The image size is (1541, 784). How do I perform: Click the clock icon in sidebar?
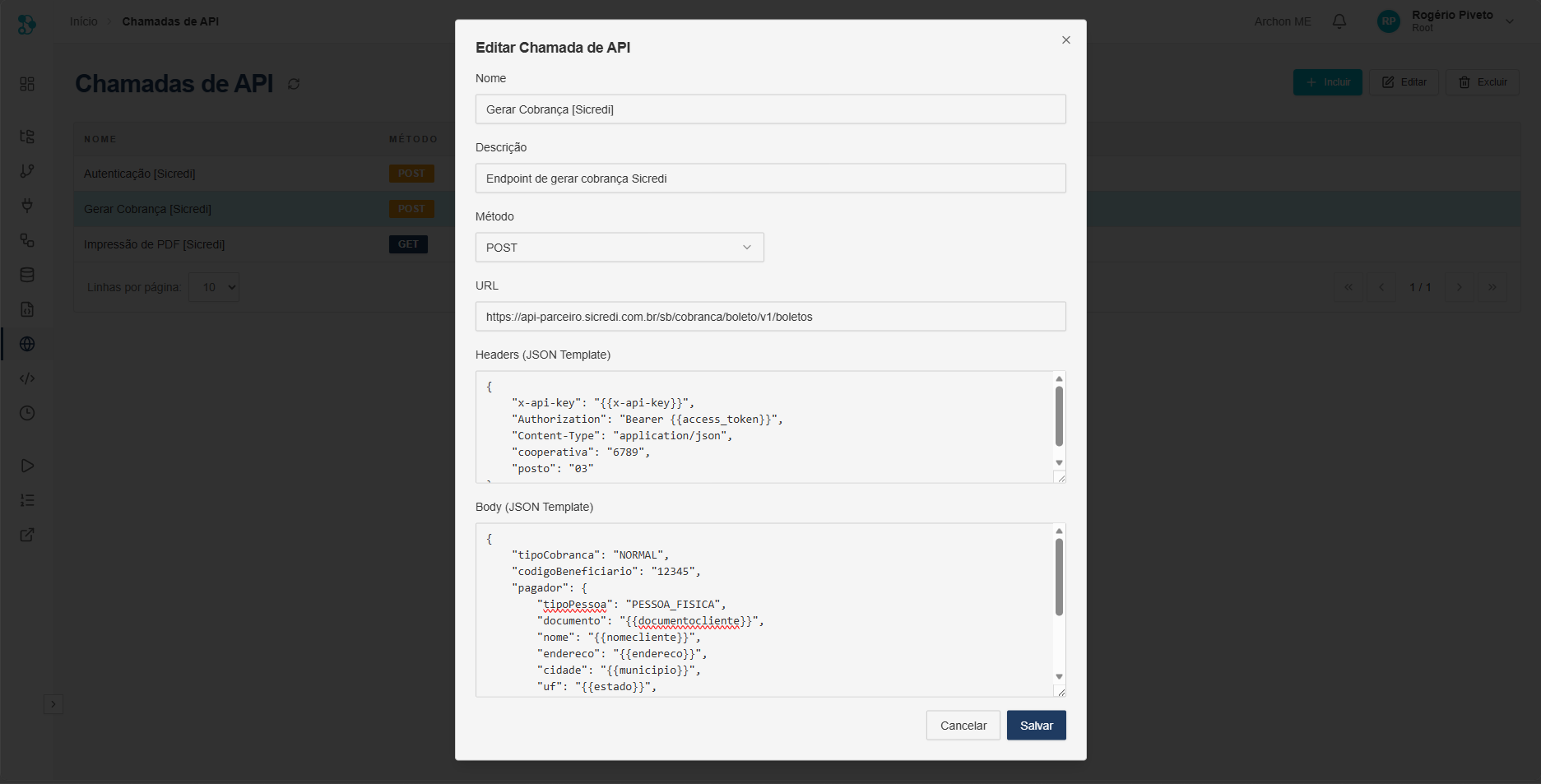[x=27, y=413]
